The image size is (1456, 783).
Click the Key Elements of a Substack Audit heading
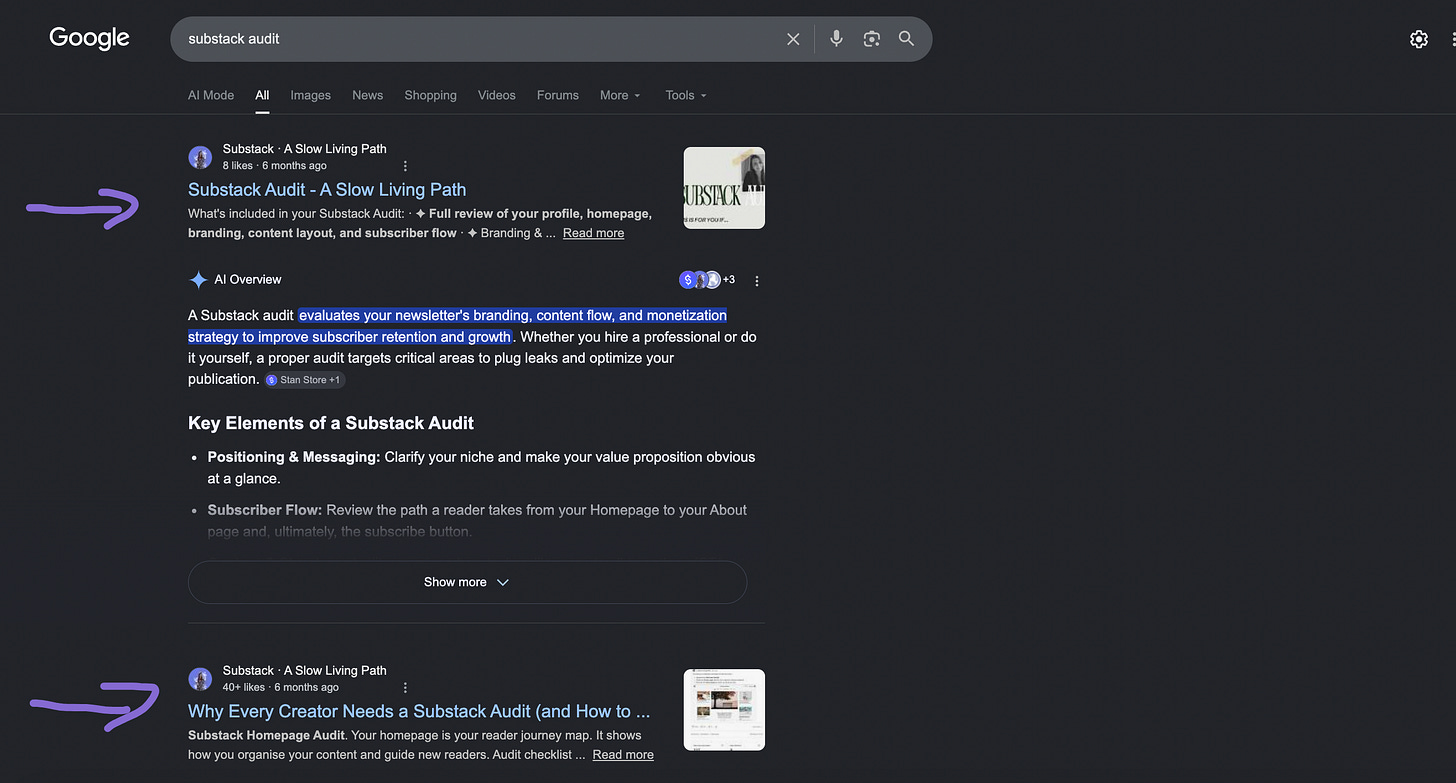pyautogui.click(x=331, y=423)
